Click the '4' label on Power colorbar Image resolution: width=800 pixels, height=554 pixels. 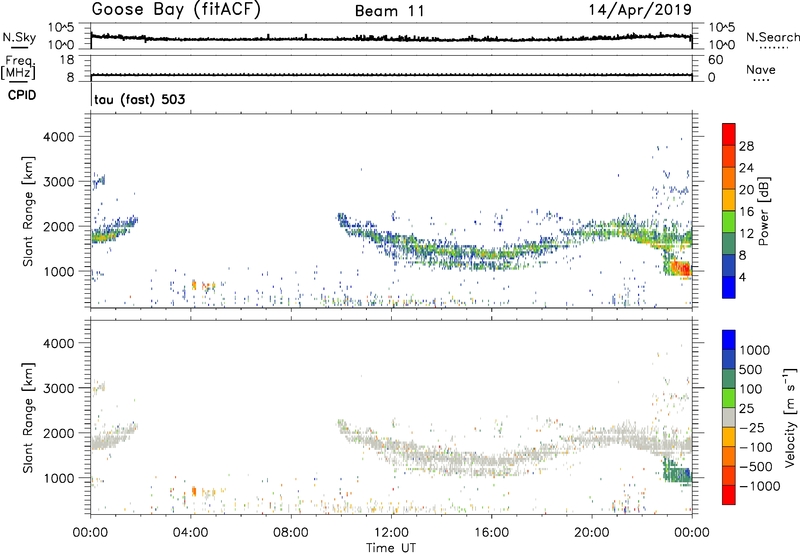(742, 277)
